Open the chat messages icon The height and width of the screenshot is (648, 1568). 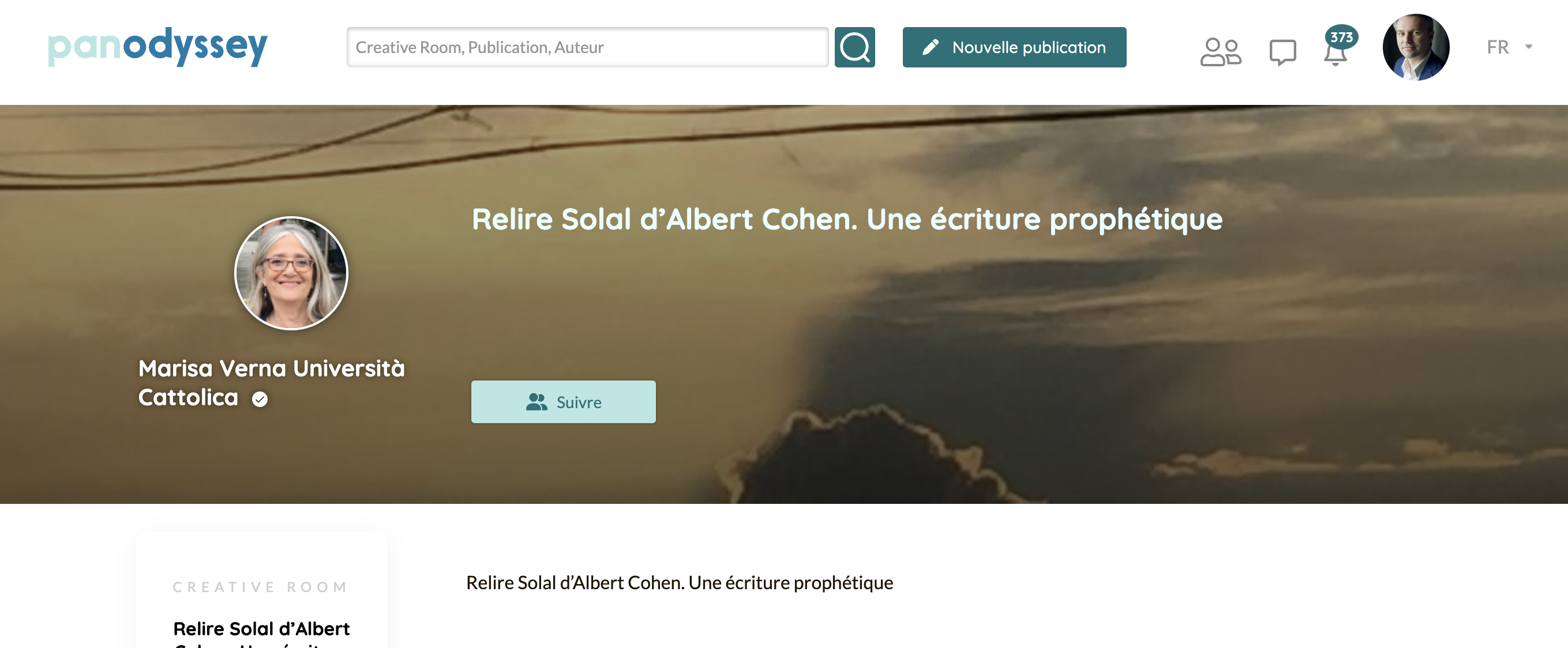(1282, 52)
